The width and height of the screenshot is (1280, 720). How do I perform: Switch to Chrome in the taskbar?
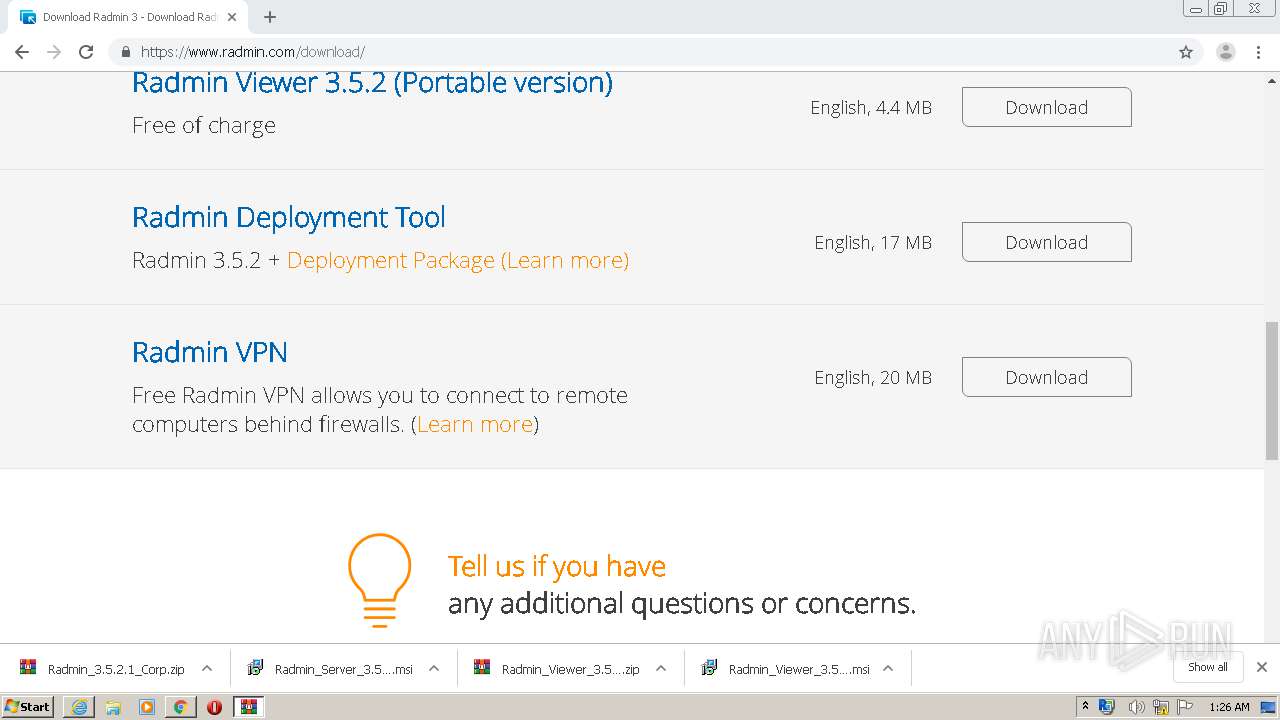181,707
